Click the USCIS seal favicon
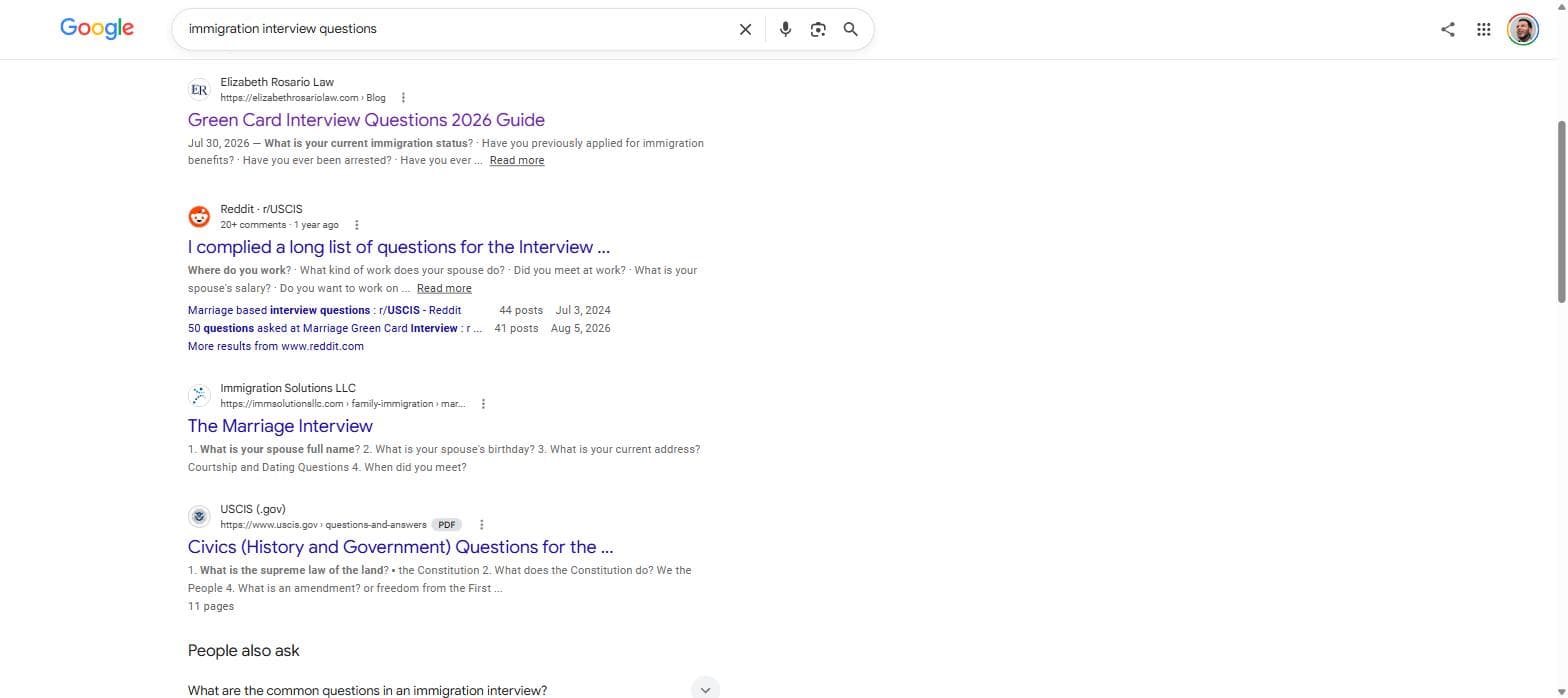Image resolution: width=1568 pixels, height=698 pixels. tap(199, 517)
